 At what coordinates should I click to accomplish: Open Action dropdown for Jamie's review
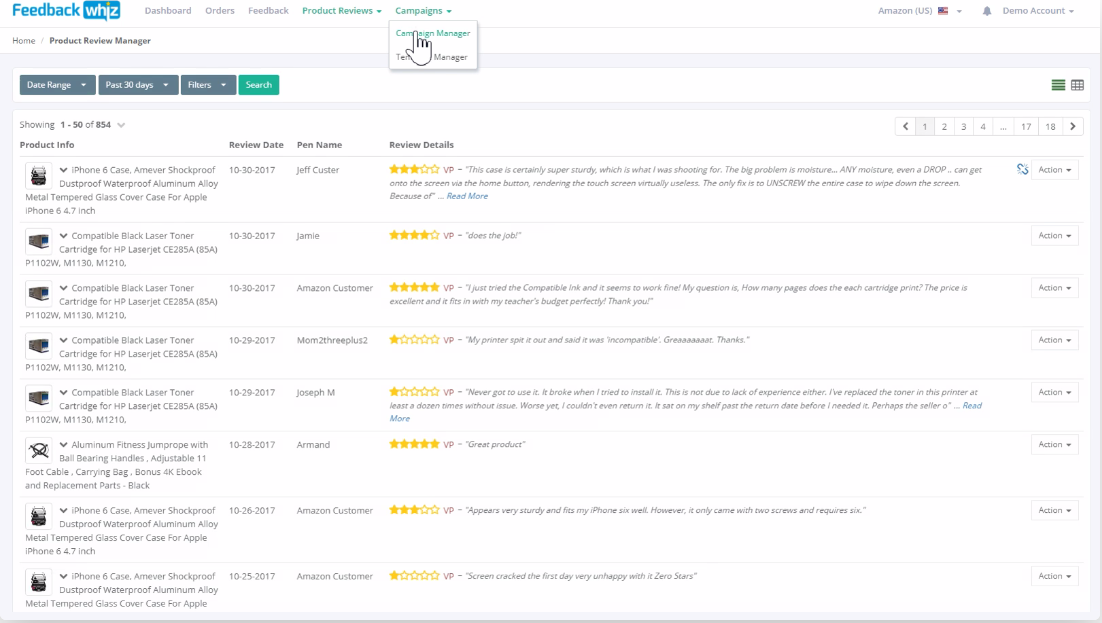[1054, 236]
